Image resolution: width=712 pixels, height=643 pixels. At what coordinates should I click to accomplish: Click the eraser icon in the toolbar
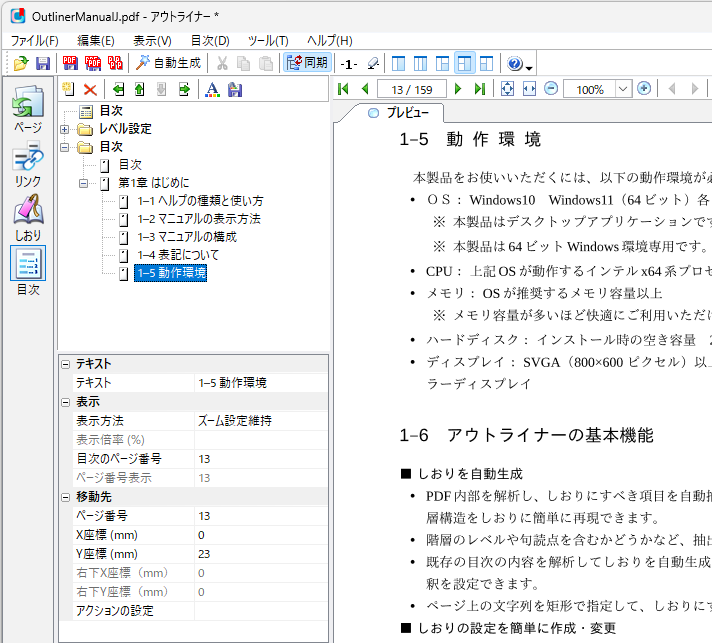click(373, 63)
